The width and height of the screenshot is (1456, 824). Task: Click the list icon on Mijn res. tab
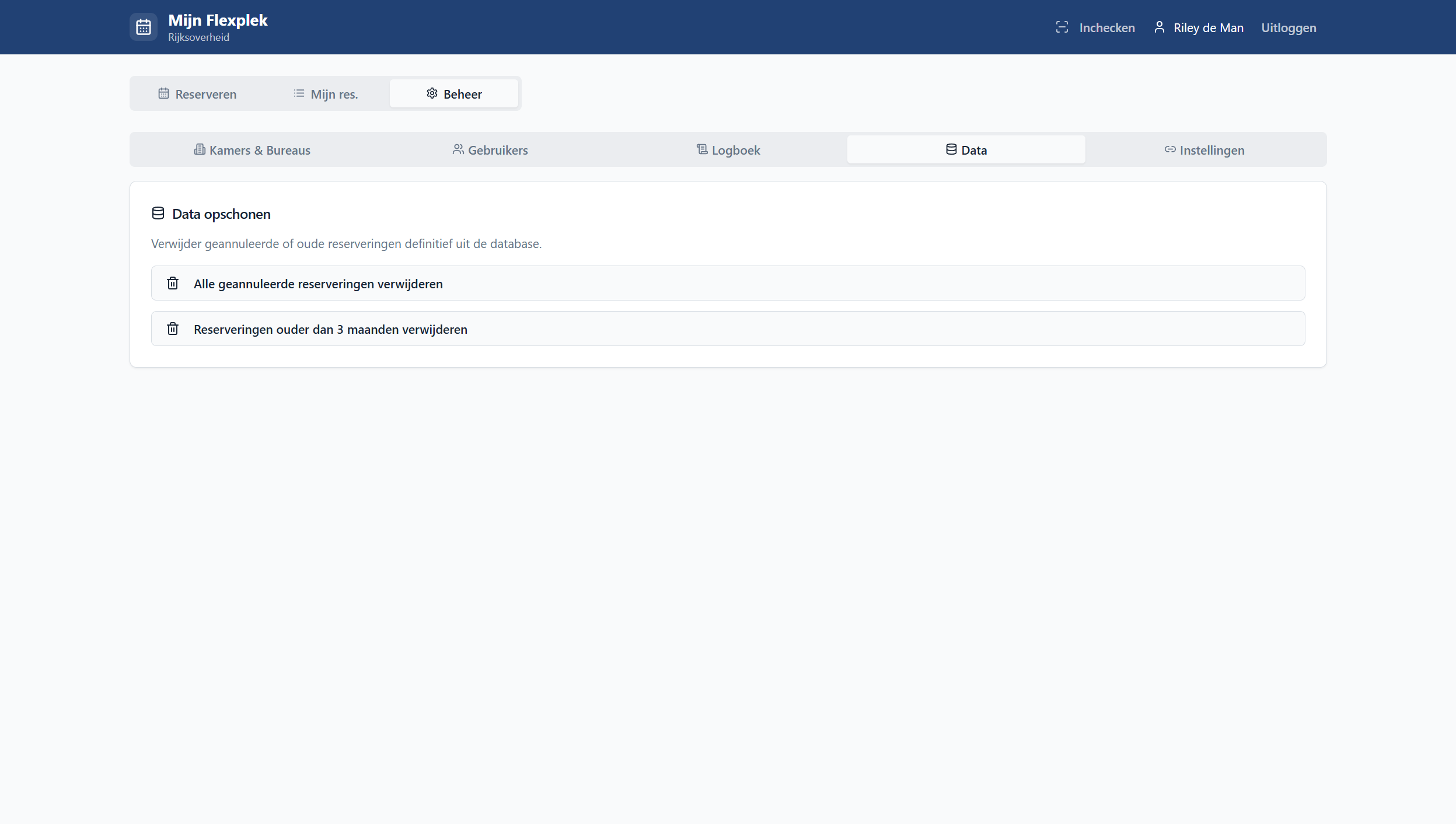coord(299,94)
